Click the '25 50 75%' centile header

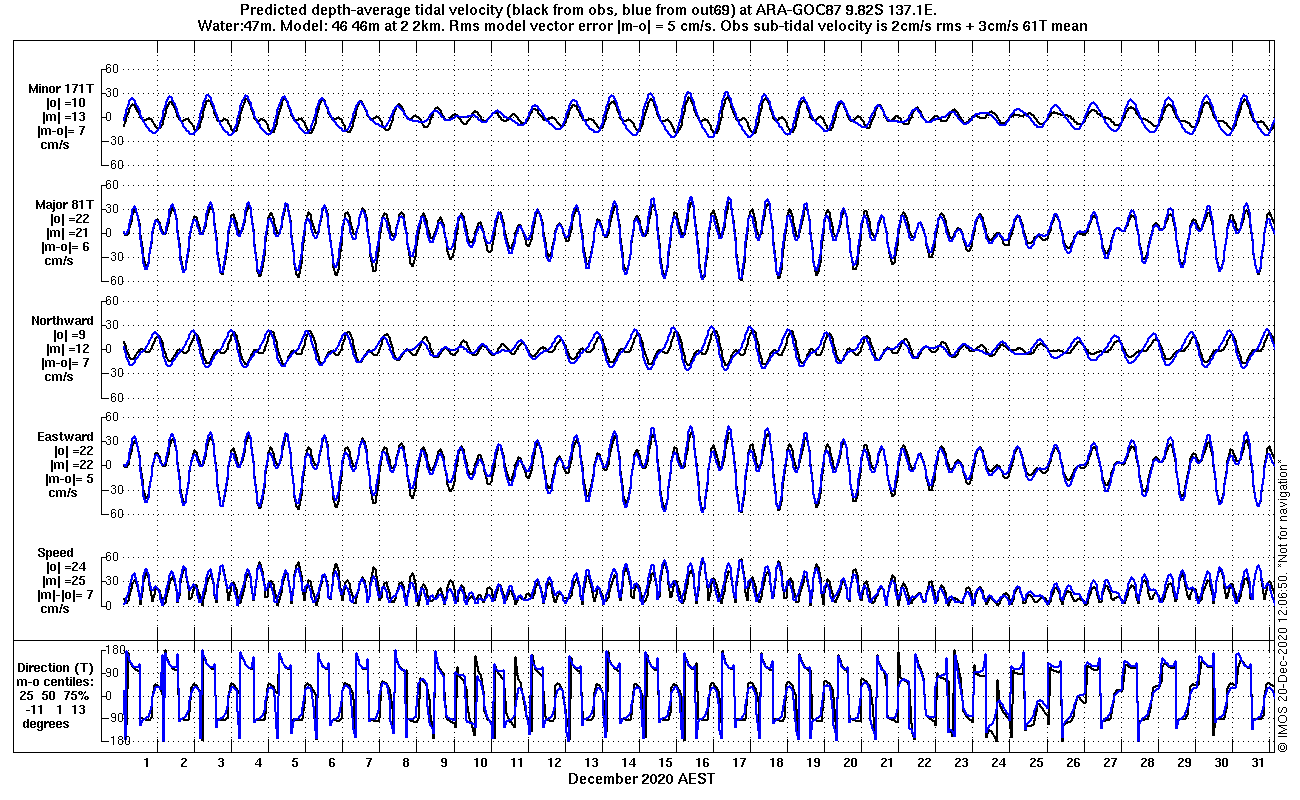tap(55, 696)
